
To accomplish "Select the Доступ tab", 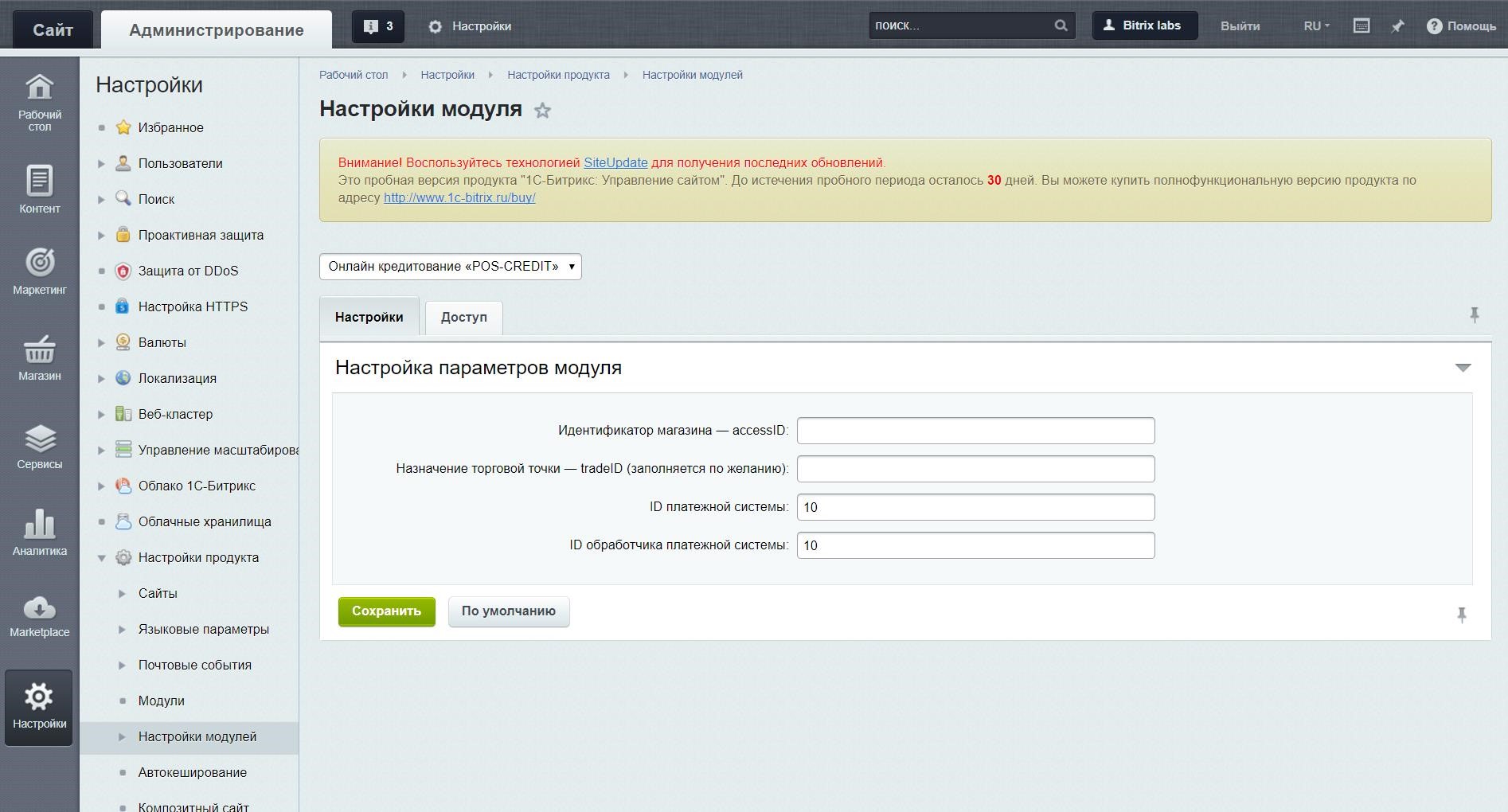I will (x=463, y=317).
